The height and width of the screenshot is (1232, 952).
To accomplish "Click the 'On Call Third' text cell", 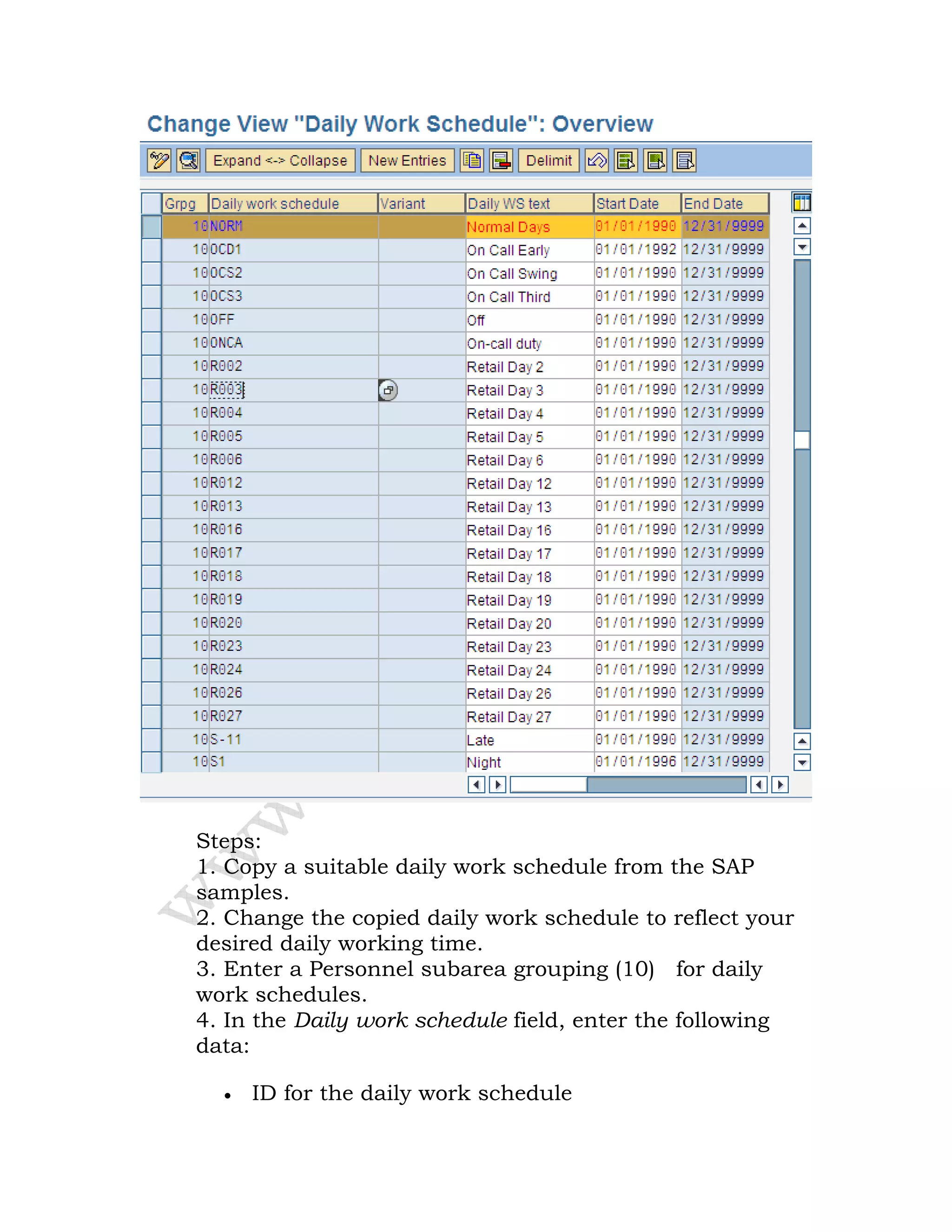I will coord(529,297).
